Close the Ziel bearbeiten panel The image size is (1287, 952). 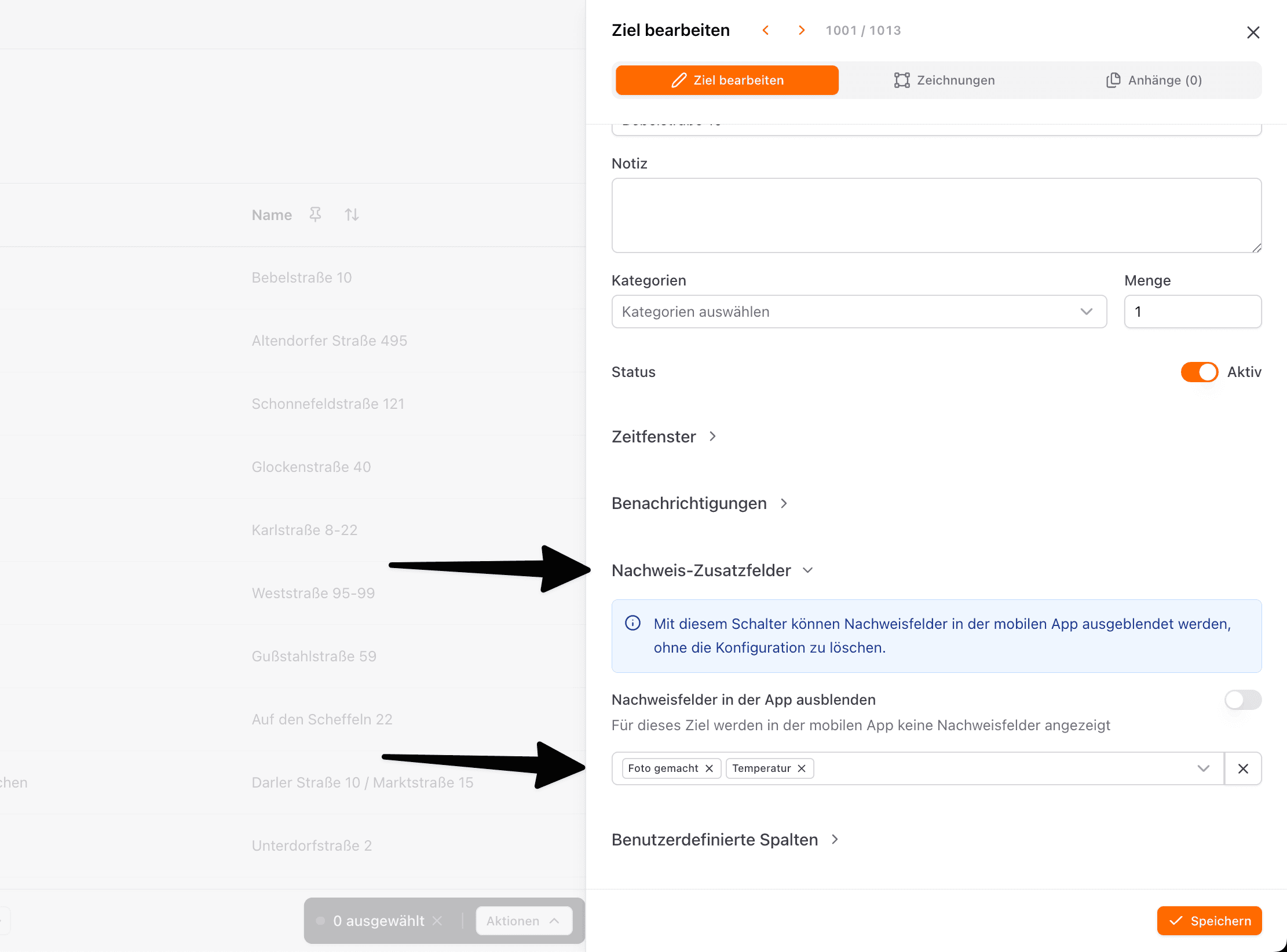click(1253, 32)
